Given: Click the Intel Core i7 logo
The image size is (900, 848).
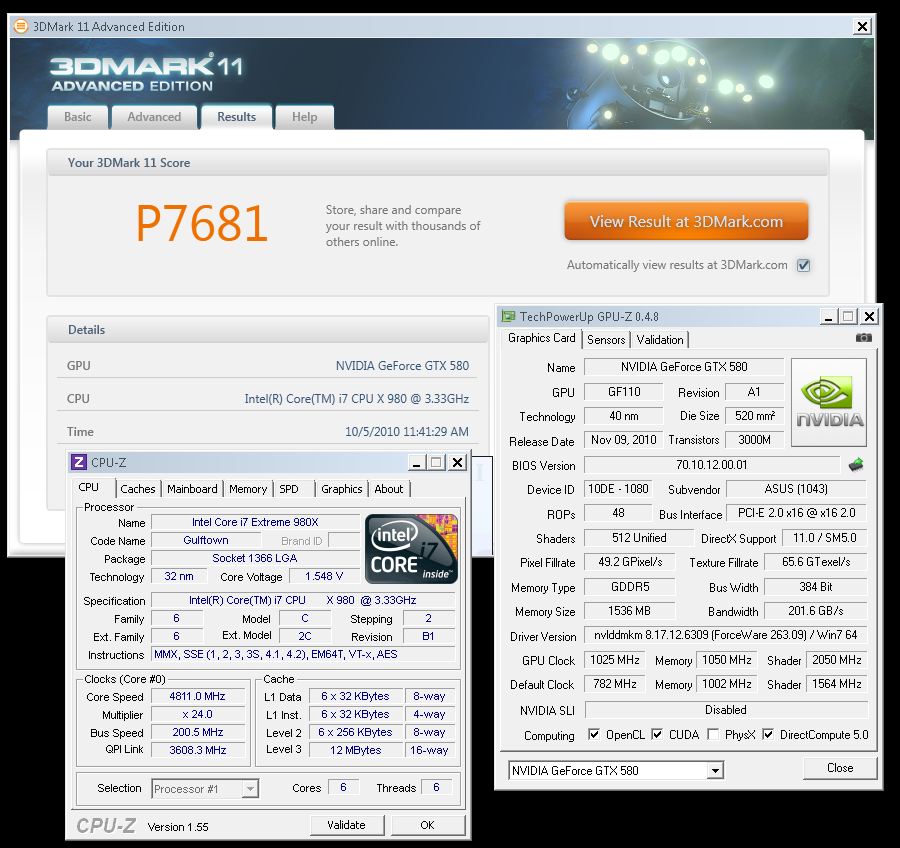Looking at the screenshot, I should click(412, 549).
